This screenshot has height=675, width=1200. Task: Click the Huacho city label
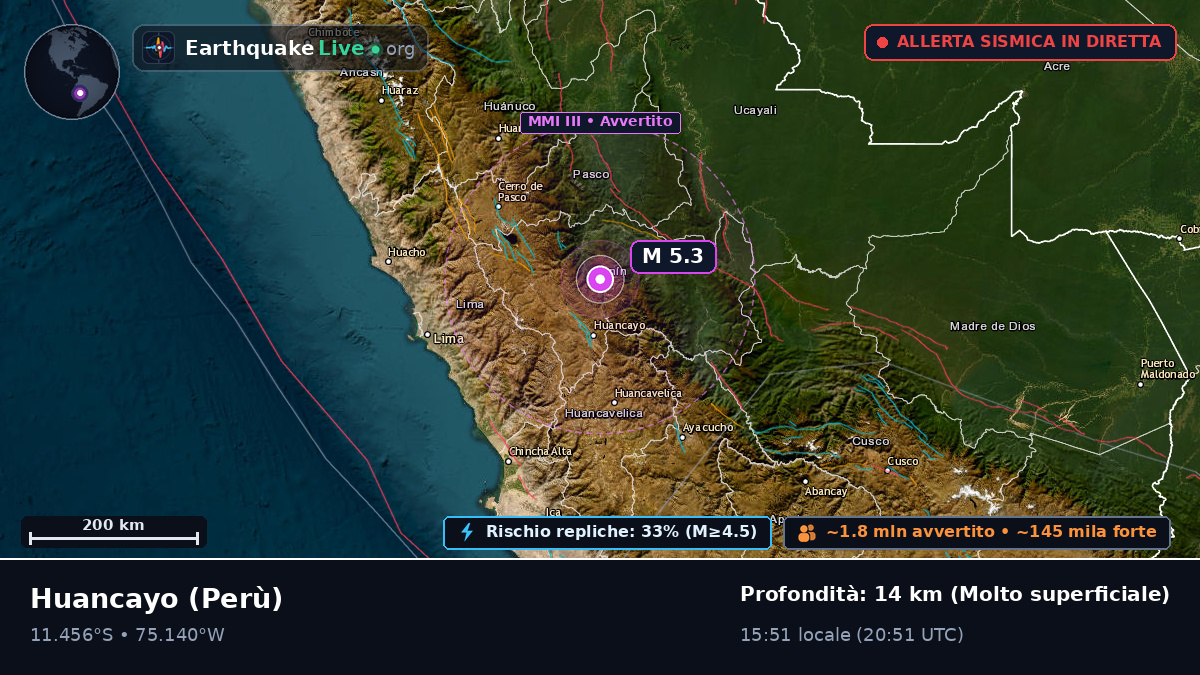click(407, 252)
